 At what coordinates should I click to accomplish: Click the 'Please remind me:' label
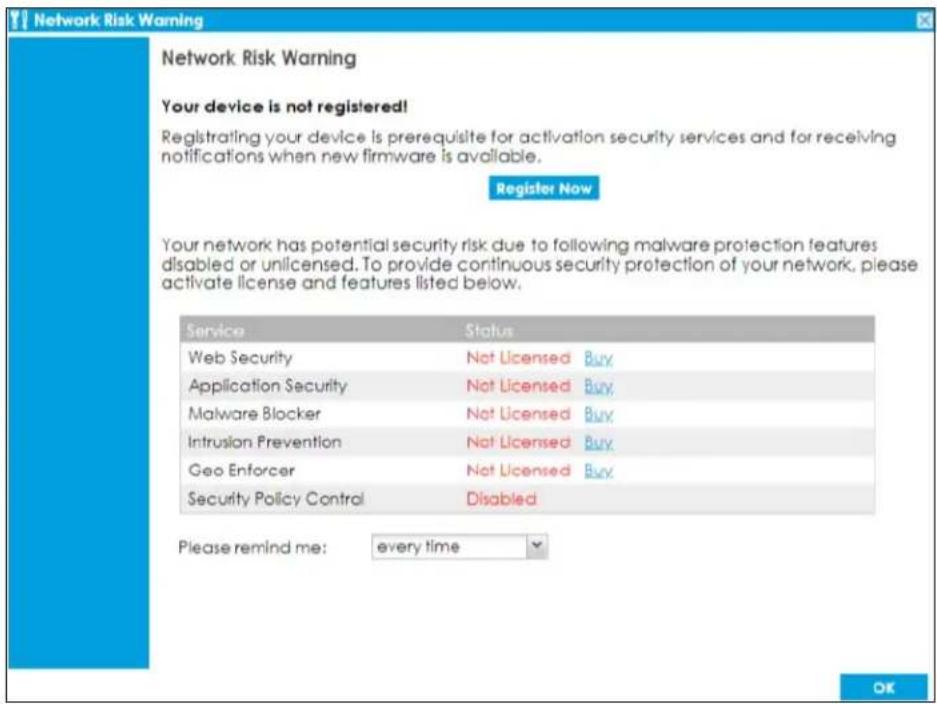(252, 547)
